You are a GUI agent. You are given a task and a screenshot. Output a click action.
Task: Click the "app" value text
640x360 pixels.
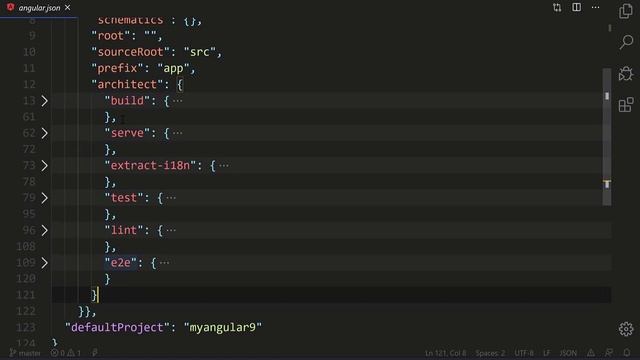coord(173,68)
